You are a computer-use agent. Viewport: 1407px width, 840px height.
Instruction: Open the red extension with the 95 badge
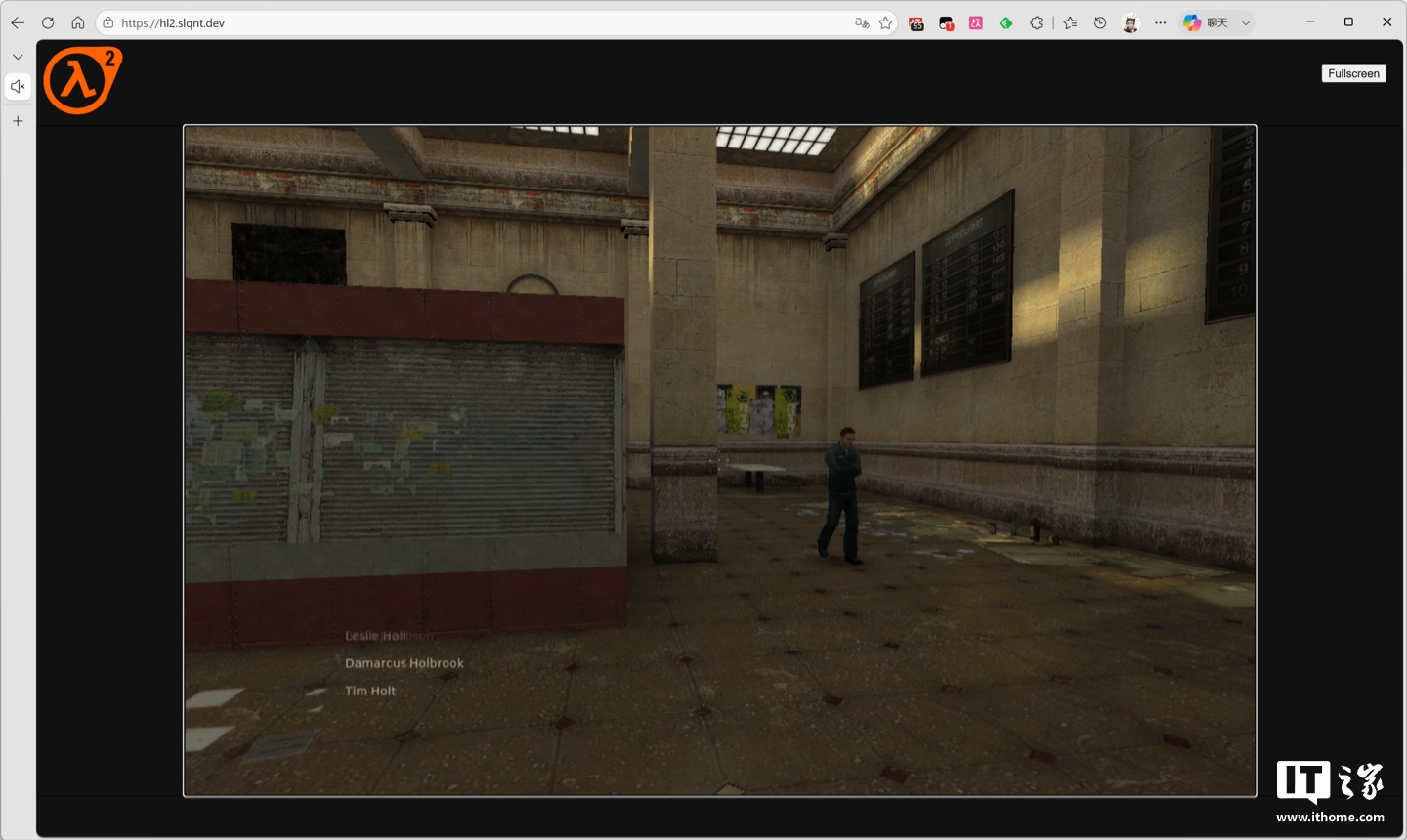(917, 22)
